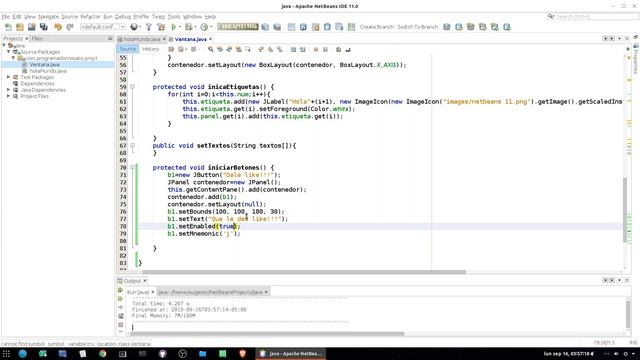This screenshot has width=640, height=360.
Task: Open the applications grid in taskbar
Action: [x=6, y=353]
